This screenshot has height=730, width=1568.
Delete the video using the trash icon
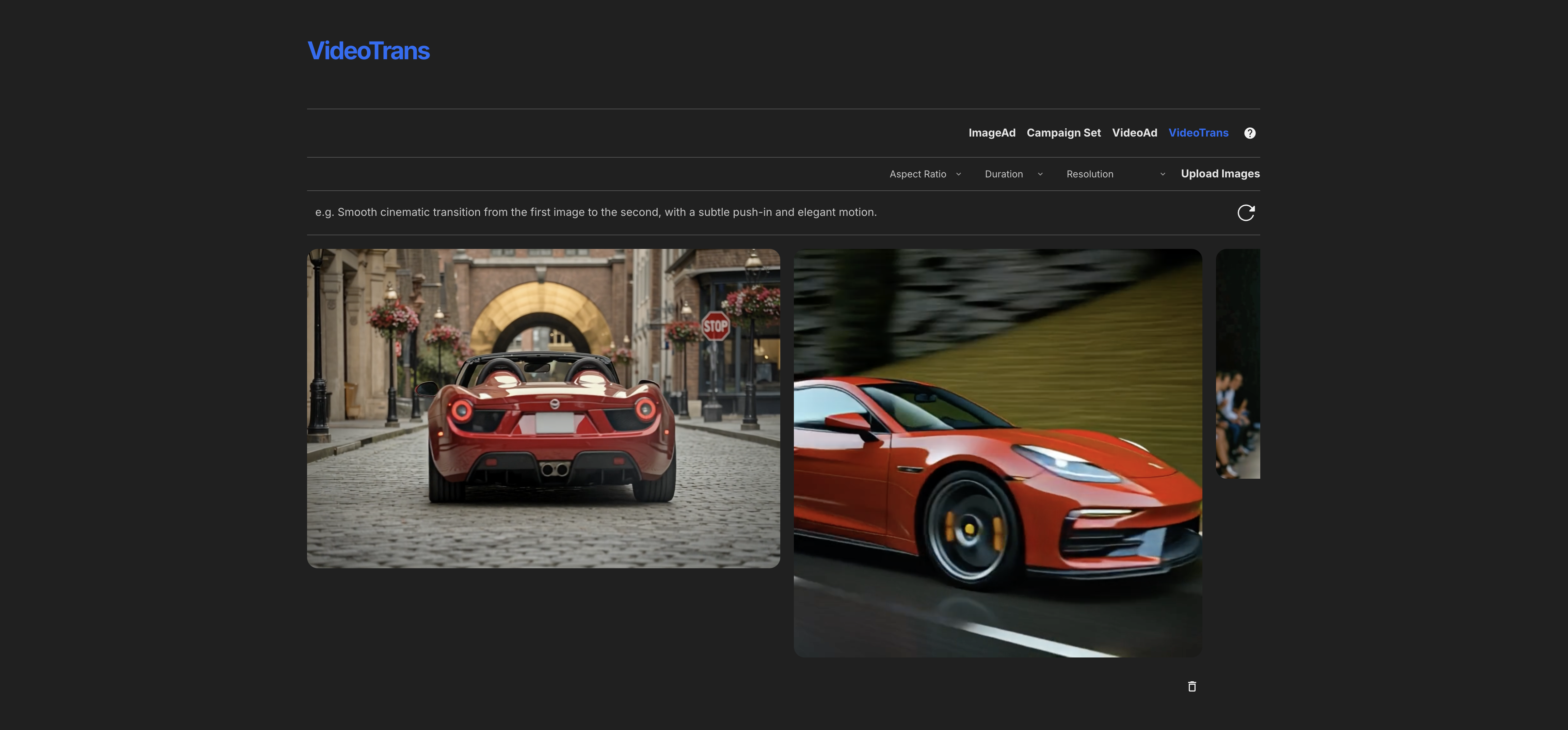click(1192, 686)
